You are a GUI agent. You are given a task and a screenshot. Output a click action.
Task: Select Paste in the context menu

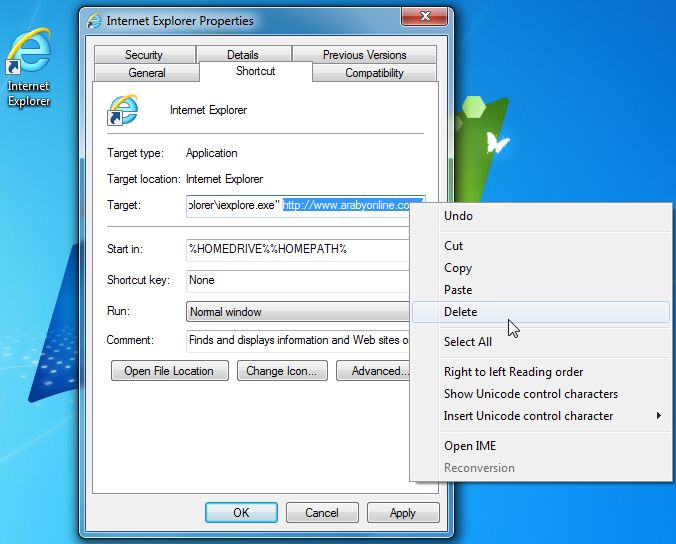[541, 290]
